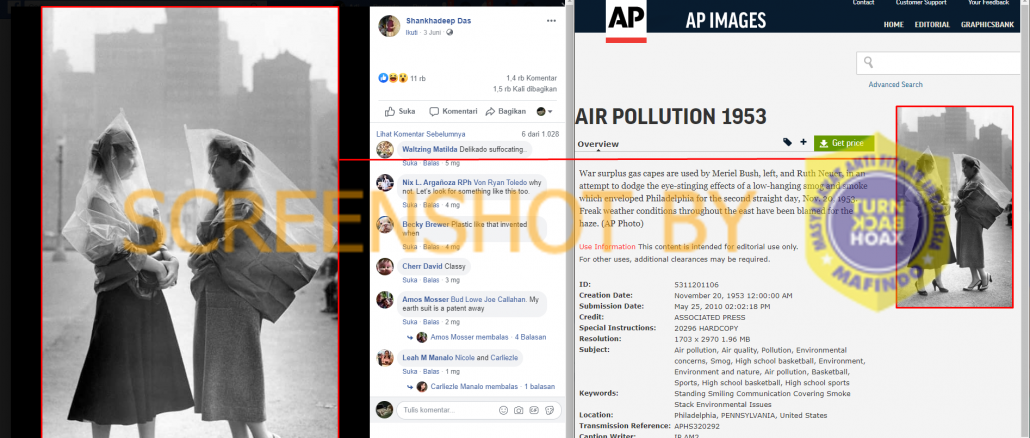
Task: Open the GRAPHICSBANK menu
Action: [x=987, y=25]
